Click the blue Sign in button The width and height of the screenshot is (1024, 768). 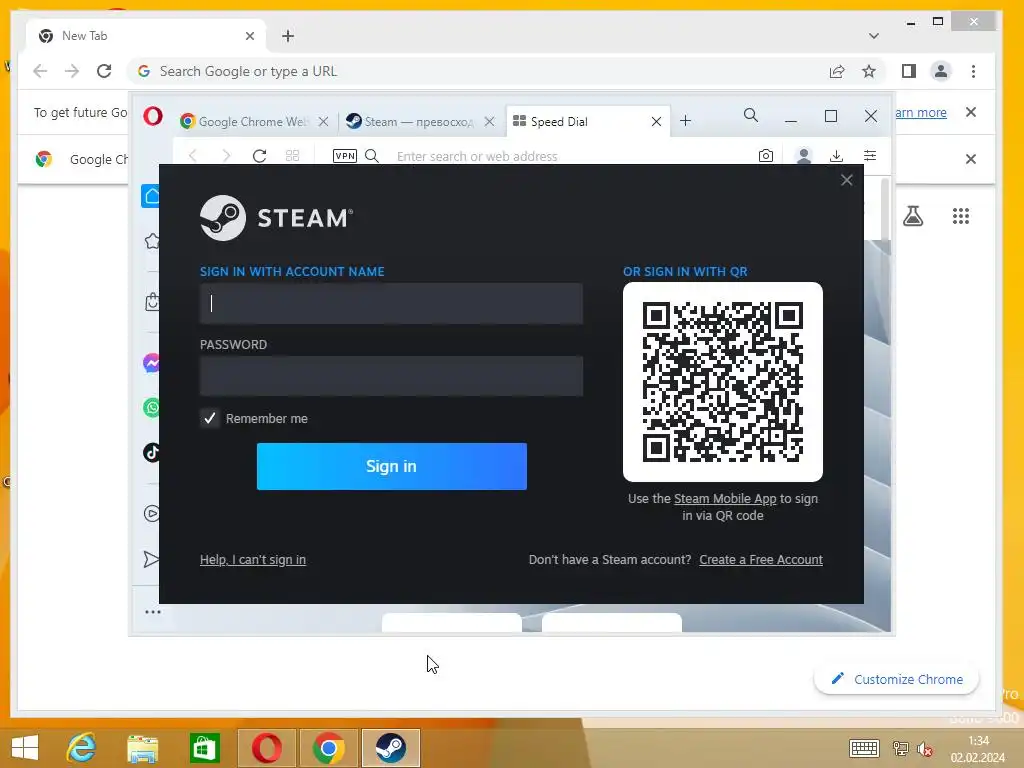[391, 466]
